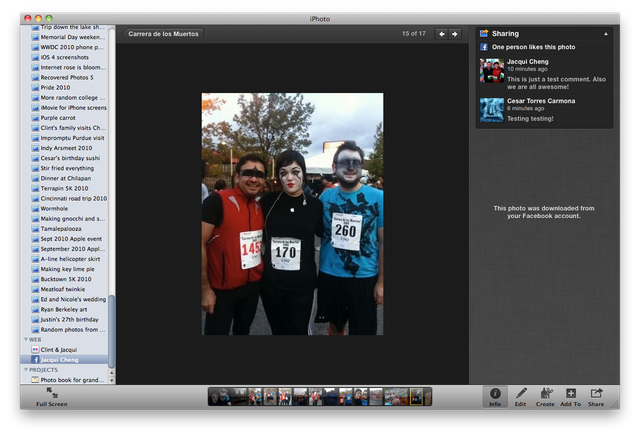This screenshot has width=640, height=437.
Task: Select Stir fried everything event
Action: [64, 168]
